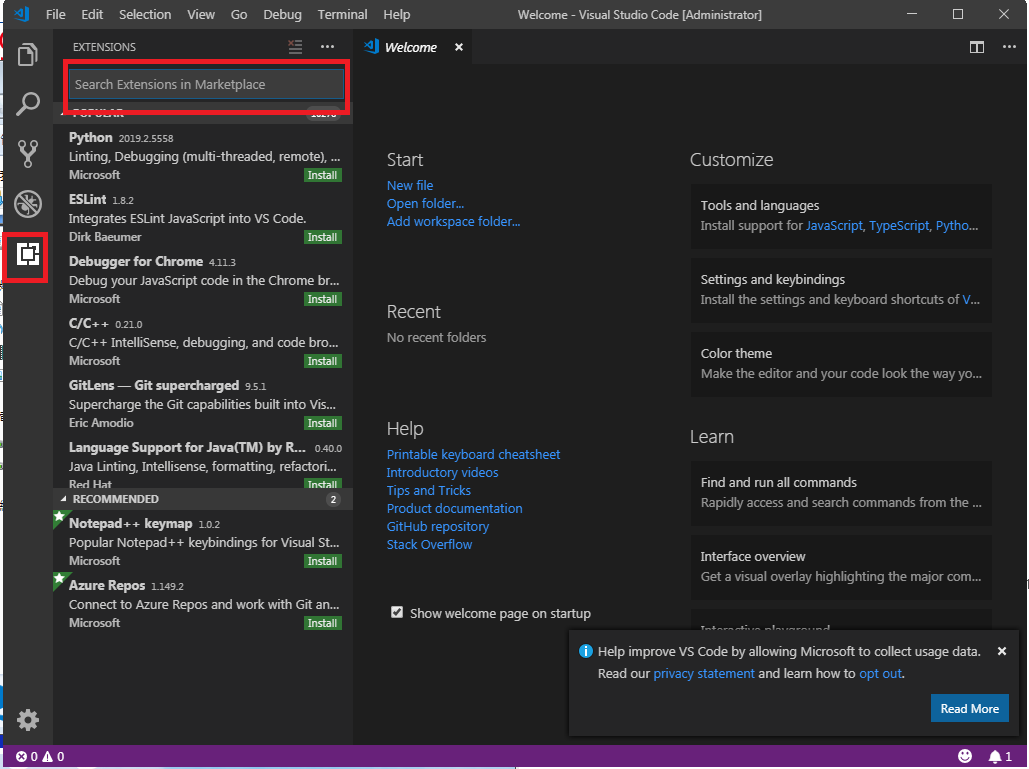The height and width of the screenshot is (769, 1029).
Task: Open the opt out link
Action: [x=880, y=673]
